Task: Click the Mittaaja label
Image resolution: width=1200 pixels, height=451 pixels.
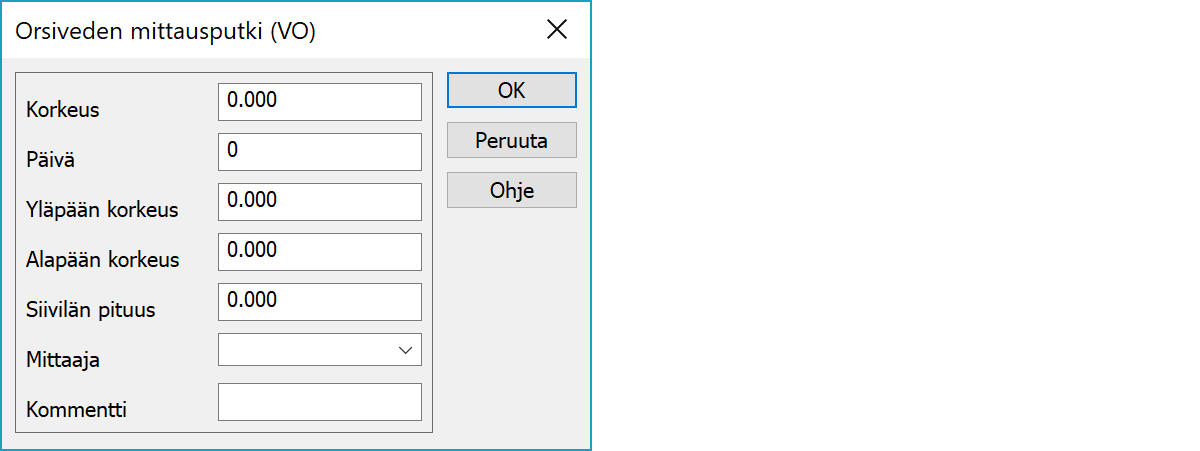Action: [x=63, y=360]
